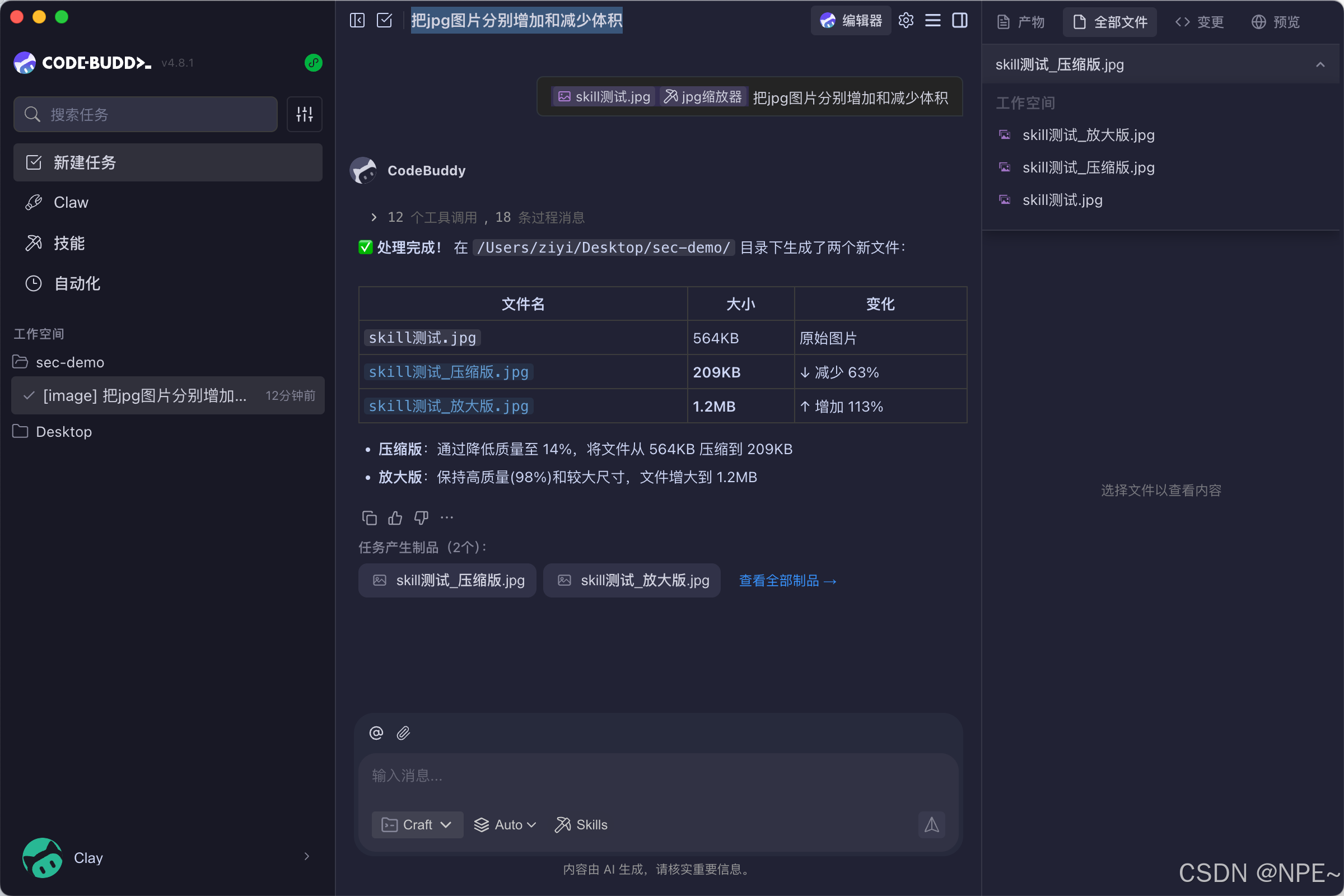
Task: Click the paperclip attachment icon
Action: (403, 732)
